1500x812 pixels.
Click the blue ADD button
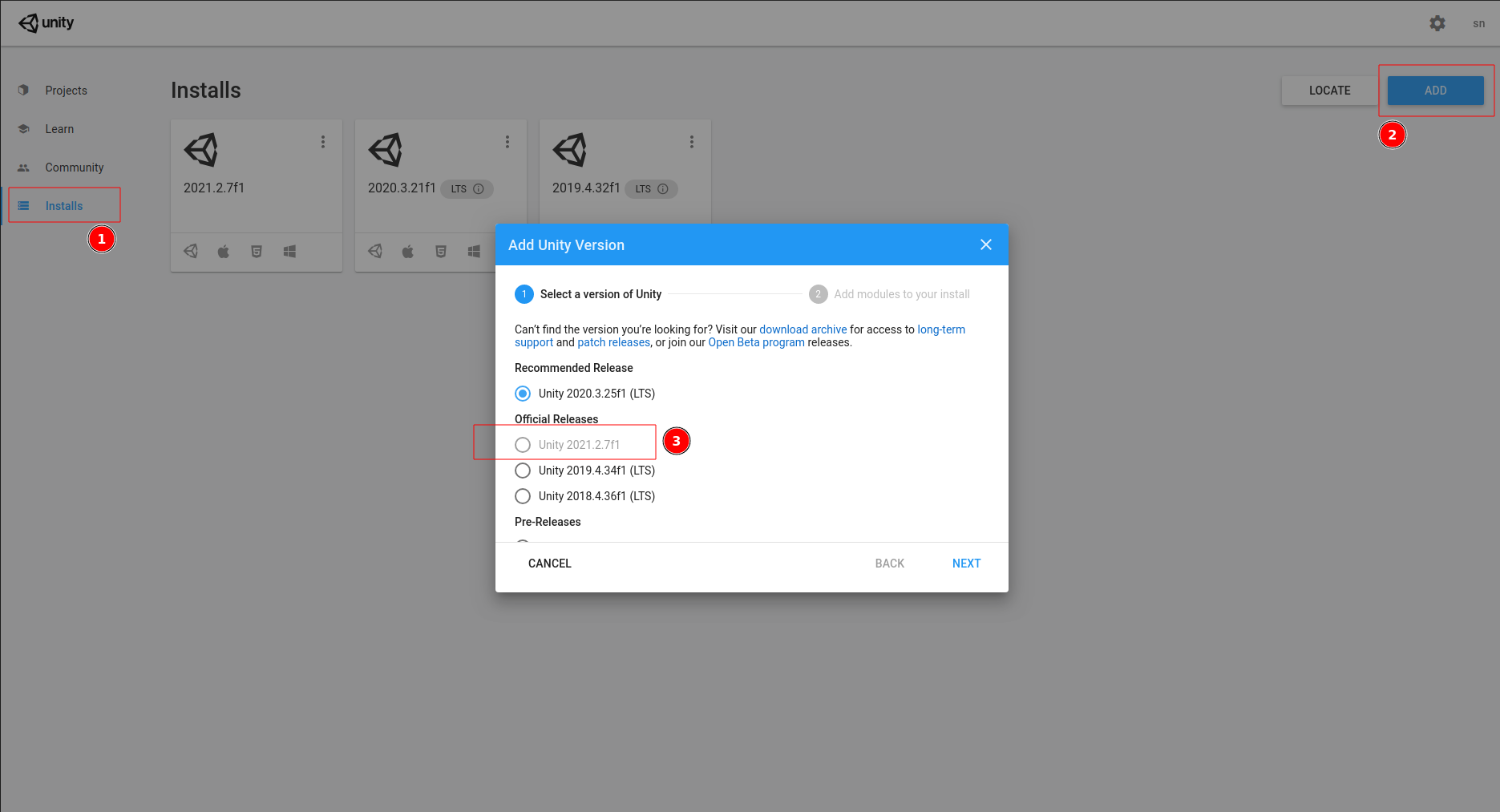[x=1435, y=91]
